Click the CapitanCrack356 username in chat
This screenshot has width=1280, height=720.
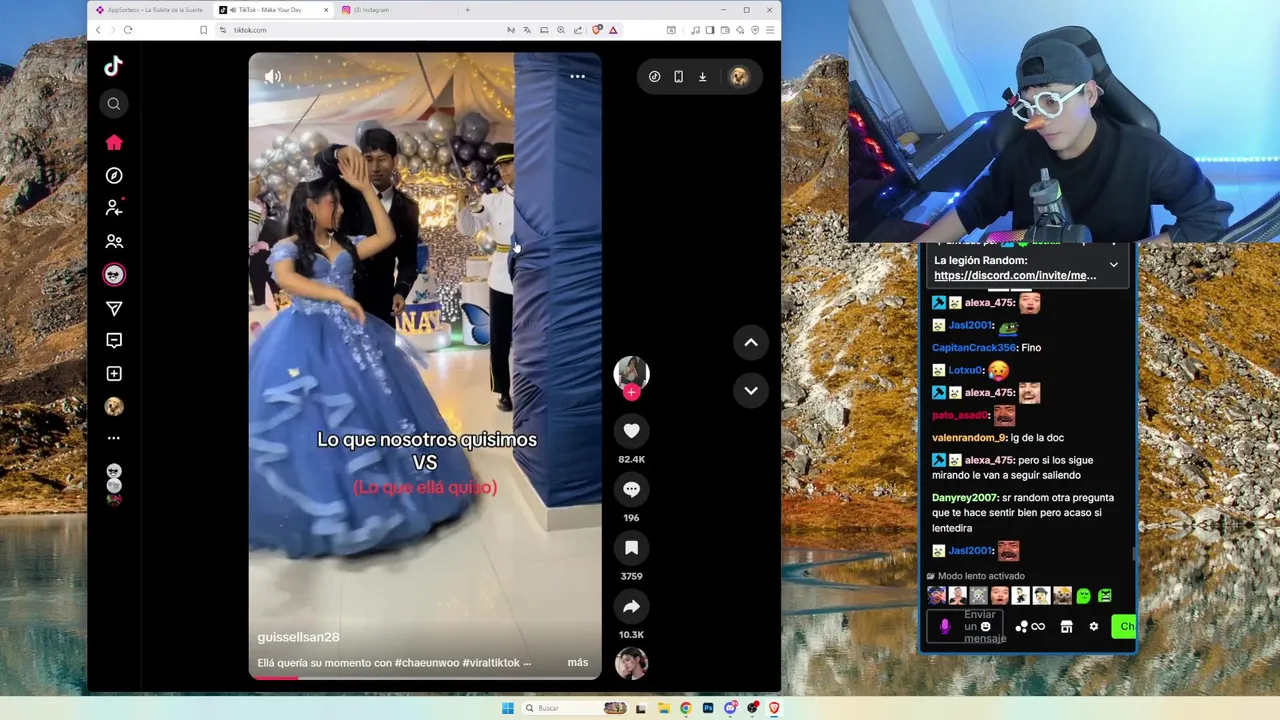pos(974,348)
